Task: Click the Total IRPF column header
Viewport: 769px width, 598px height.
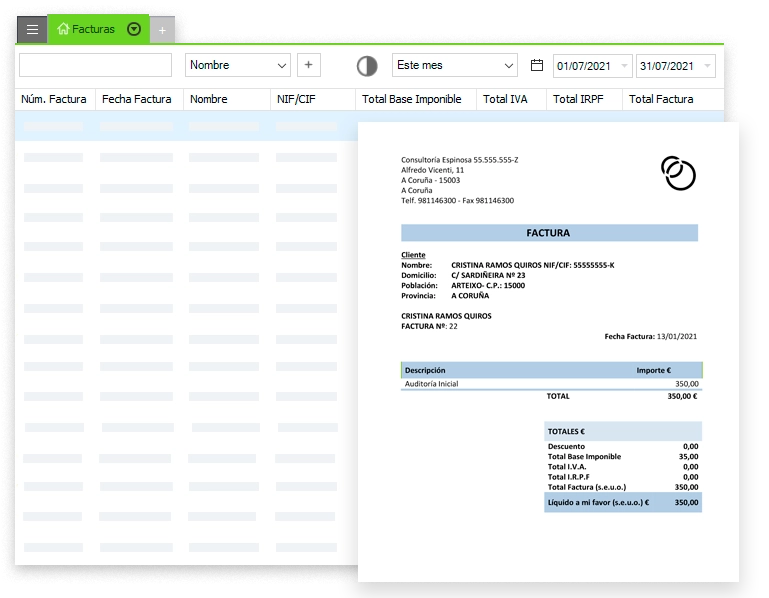Action: [x=579, y=99]
